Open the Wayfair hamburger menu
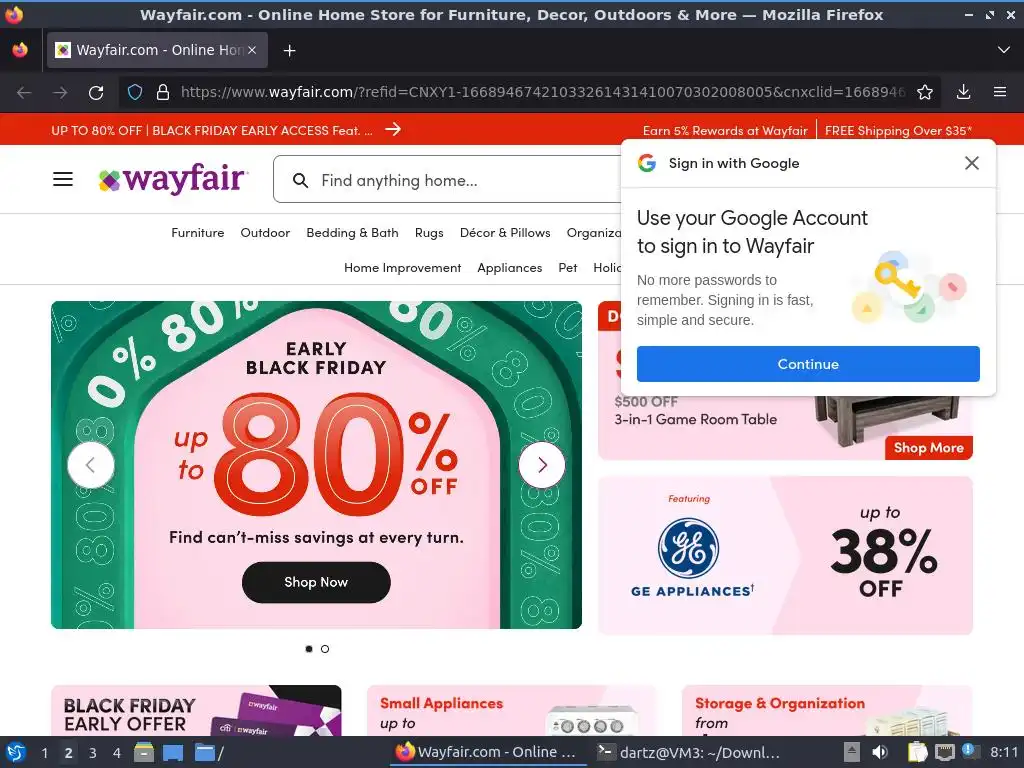The image size is (1024, 768). tap(63, 179)
